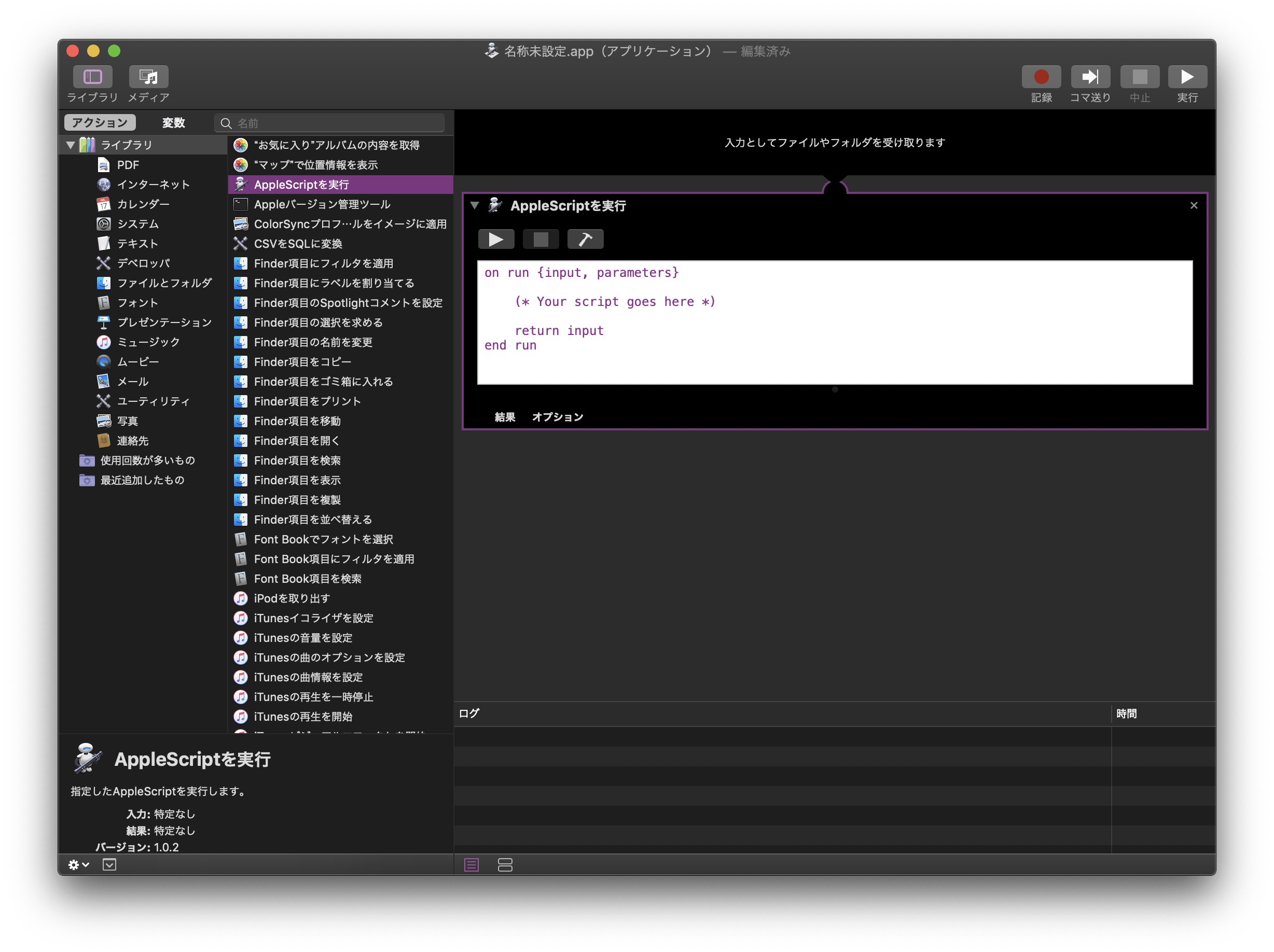Stop the script inside AppleScript action

point(540,240)
